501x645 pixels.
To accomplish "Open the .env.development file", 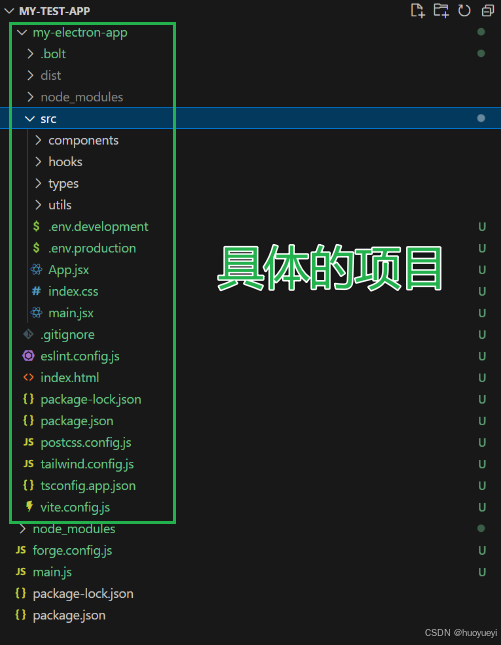I will coord(98,227).
